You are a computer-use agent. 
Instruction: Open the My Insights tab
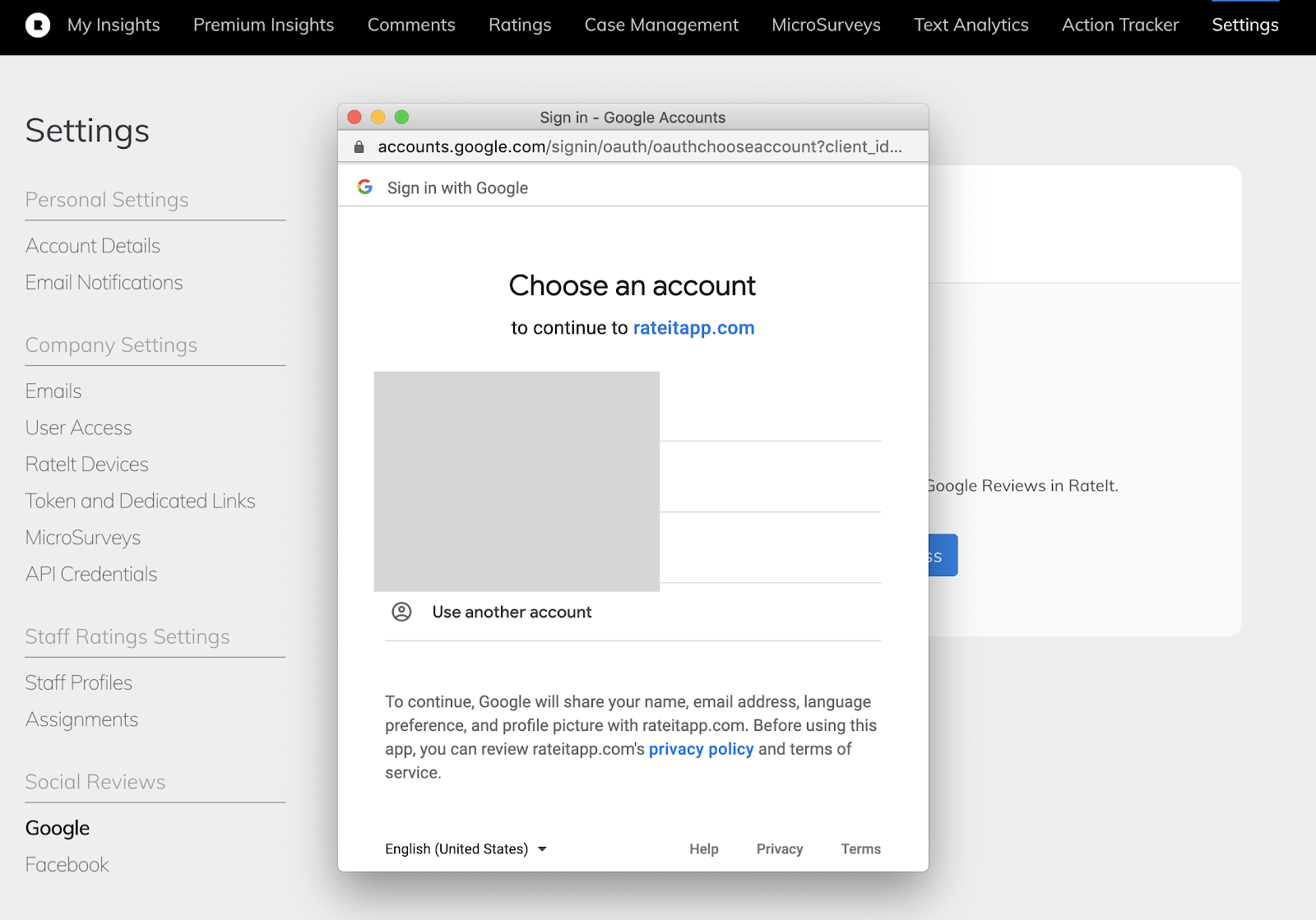[x=114, y=25]
